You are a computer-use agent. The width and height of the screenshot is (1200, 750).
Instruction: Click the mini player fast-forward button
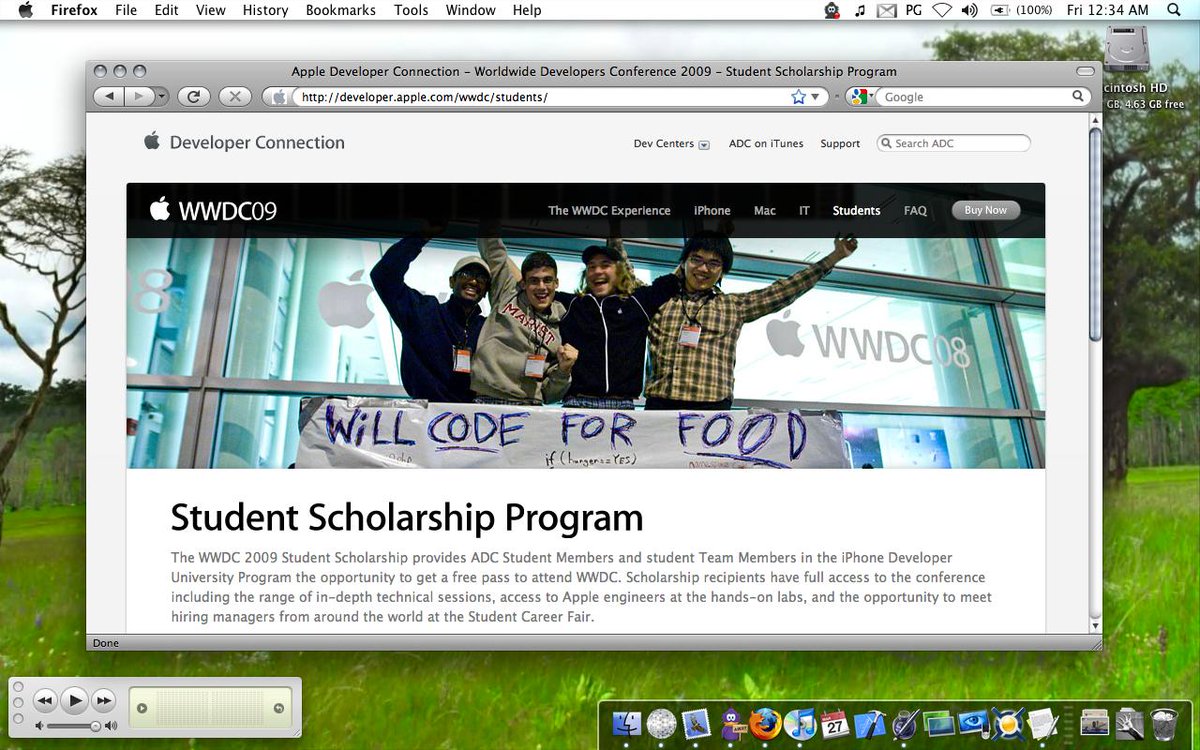104,700
